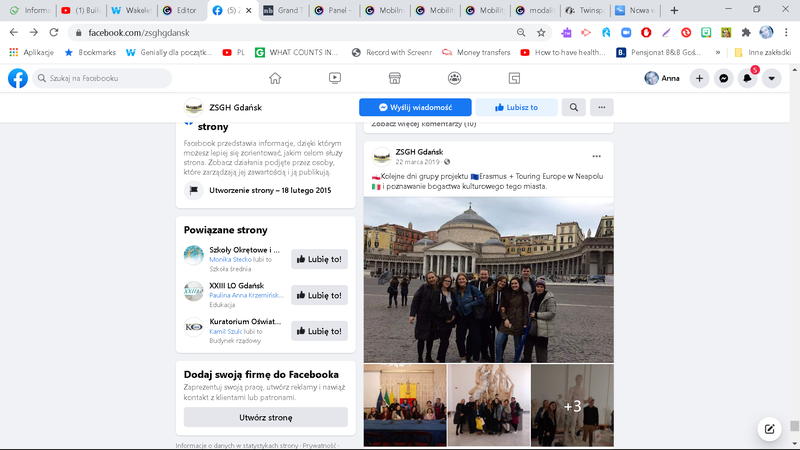The width and height of the screenshot is (800, 450).
Task: Open account dropdown arrow menu
Action: pyautogui.click(x=771, y=78)
